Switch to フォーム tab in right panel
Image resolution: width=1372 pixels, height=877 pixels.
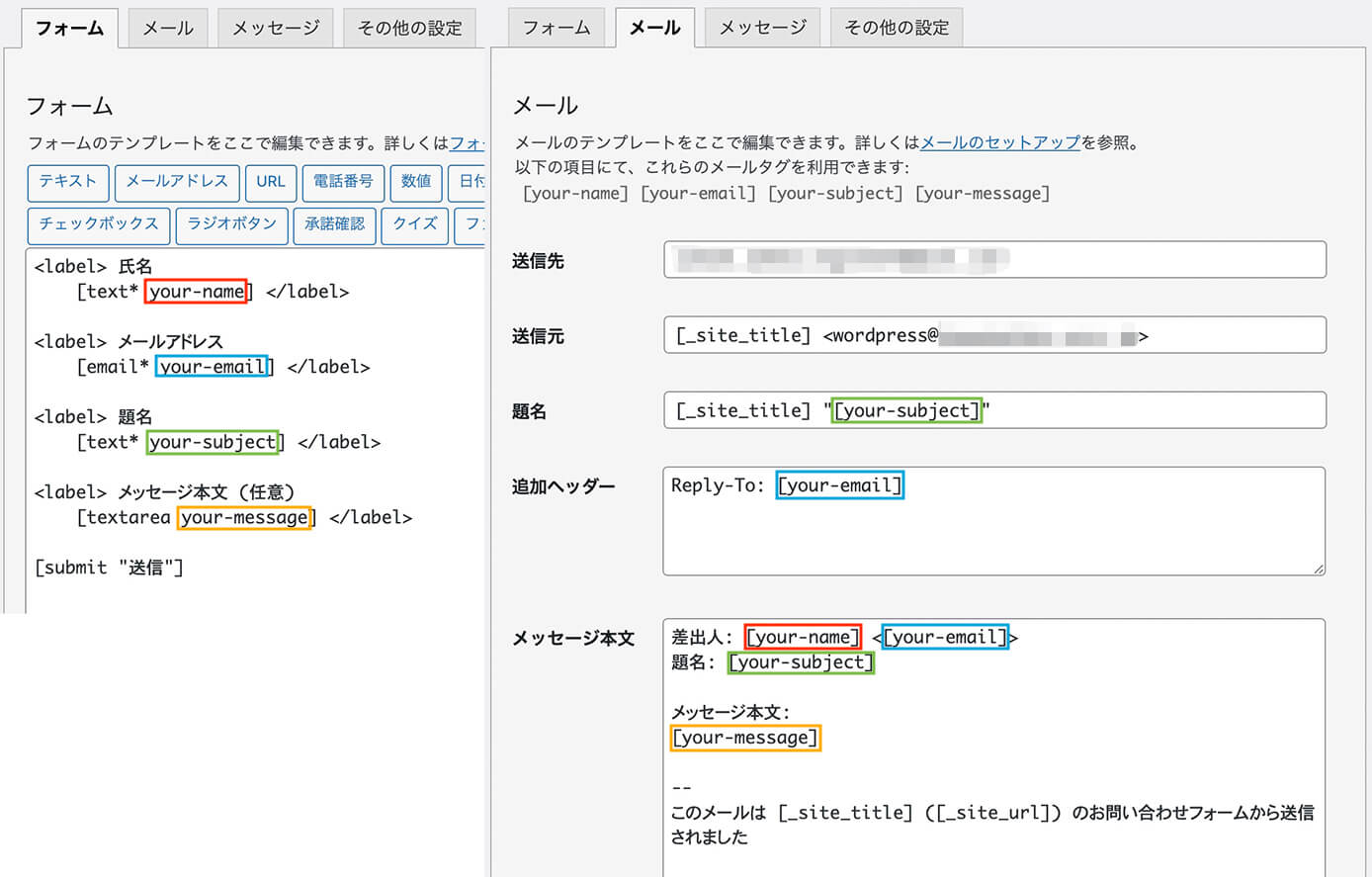tap(557, 28)
